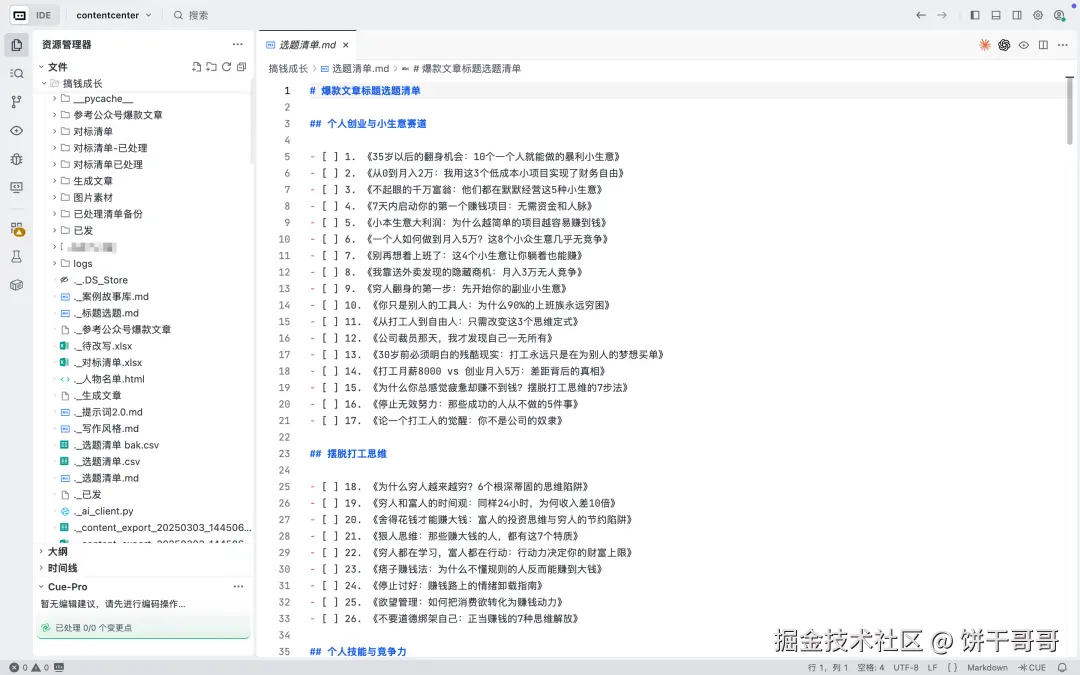Open the Search view in activity bar
Image resolution: width=1080 pixels, height=675 pixels.
click(17, 73)
